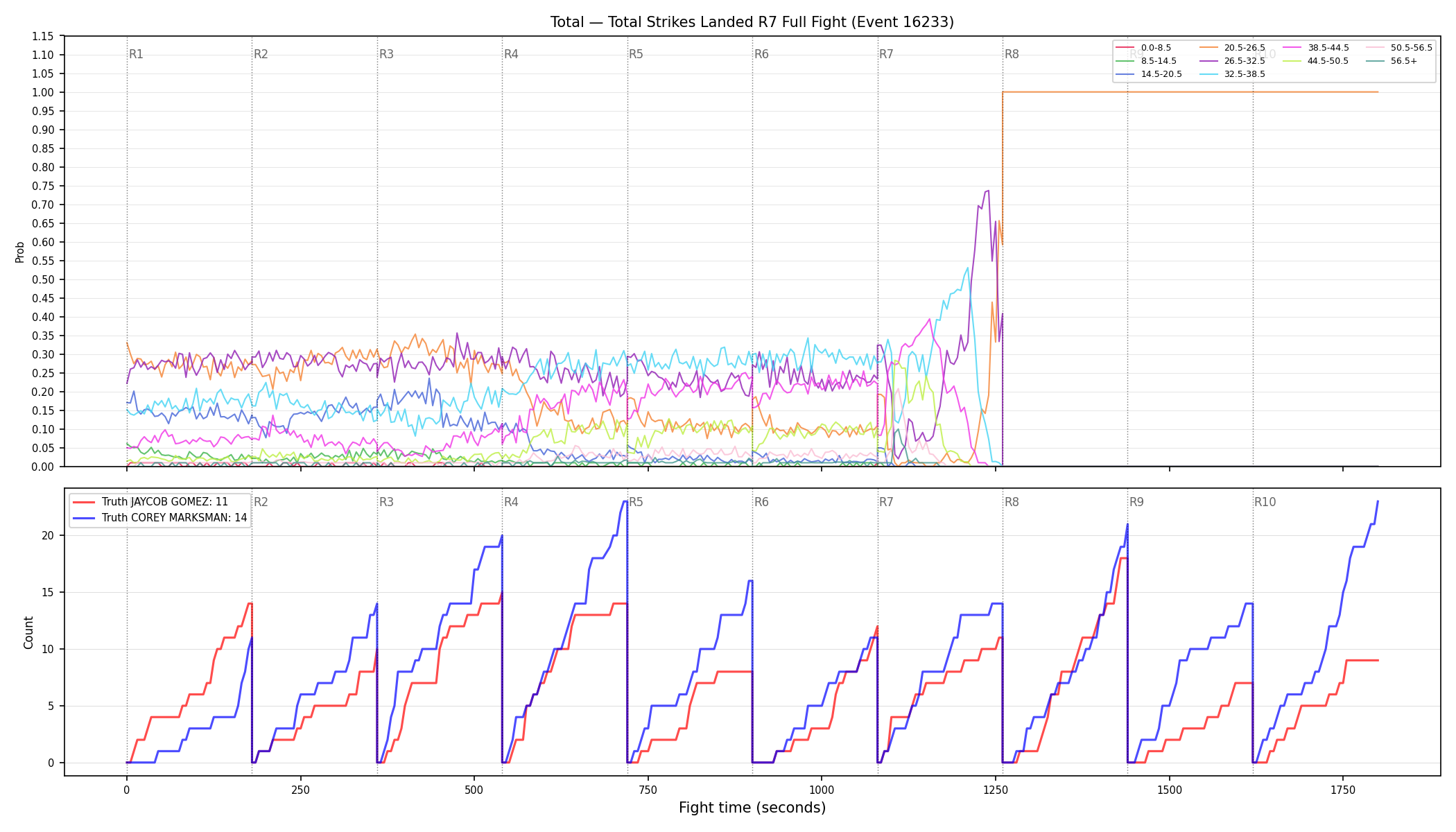The image size is (1456, 832).
Task: Click the 10 tick on Count axis
Action: [x=48, y=649]
